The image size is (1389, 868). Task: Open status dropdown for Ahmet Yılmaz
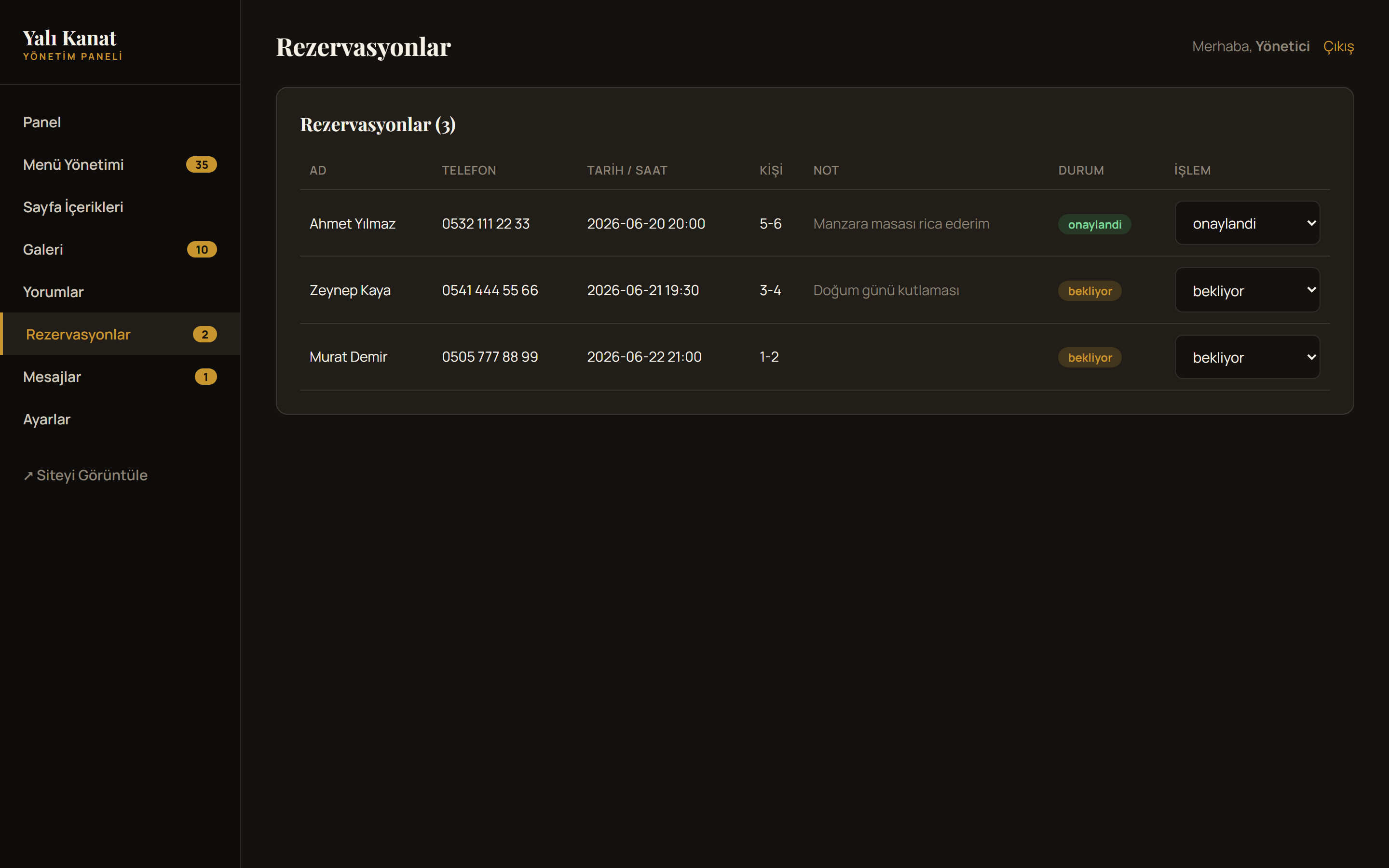click(x=1247, y=223)
